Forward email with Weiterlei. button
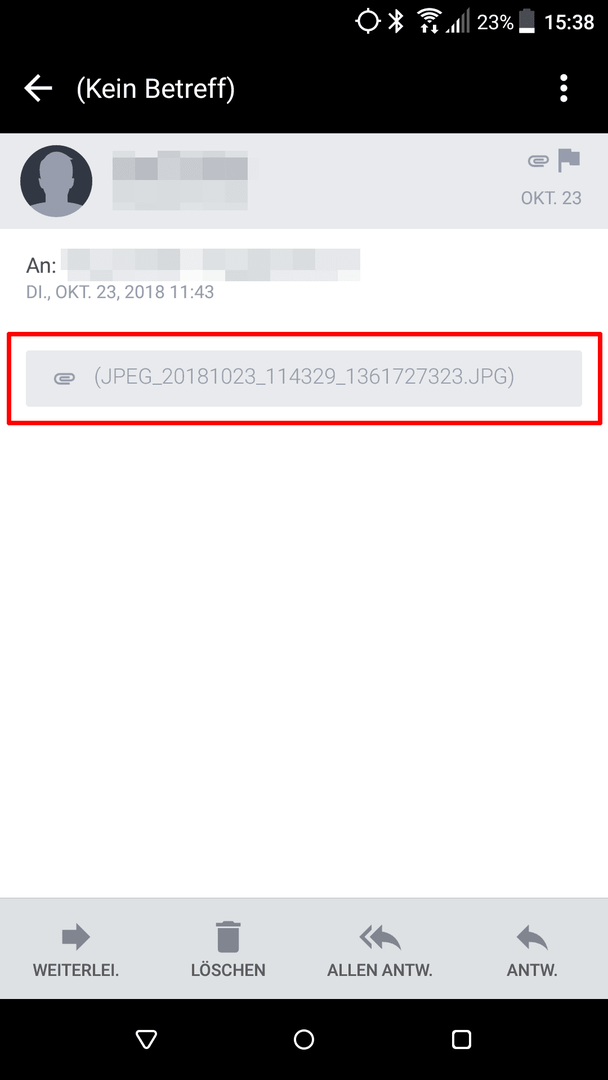Image resolution: width=608 pixels, height=1080 pixels. (x=76, y=951)
